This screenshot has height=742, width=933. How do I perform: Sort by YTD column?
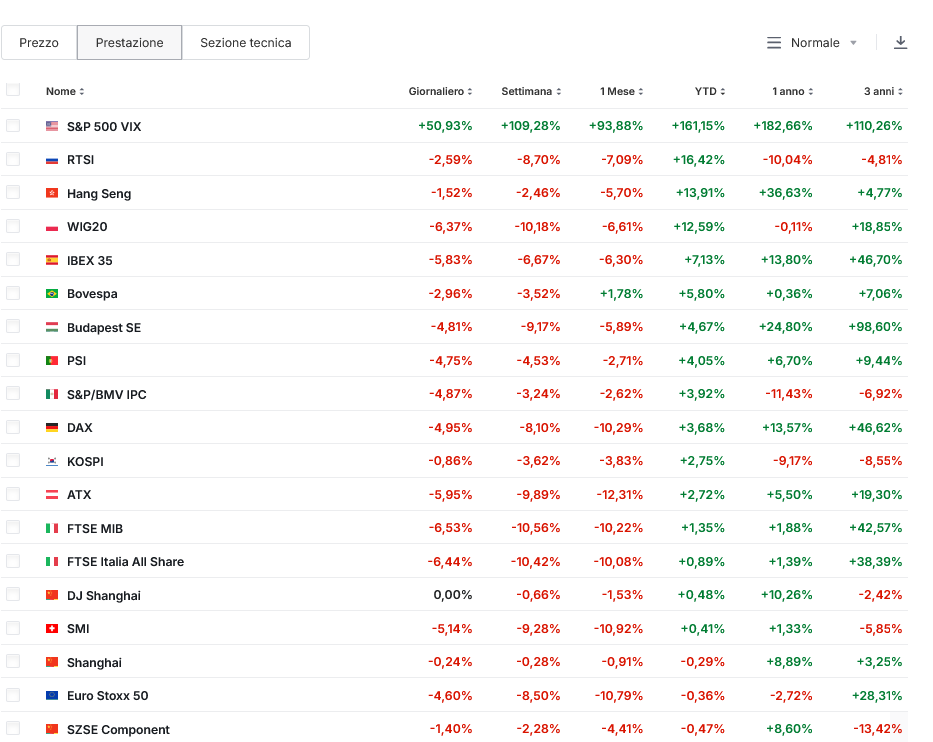tap(710, 92)
